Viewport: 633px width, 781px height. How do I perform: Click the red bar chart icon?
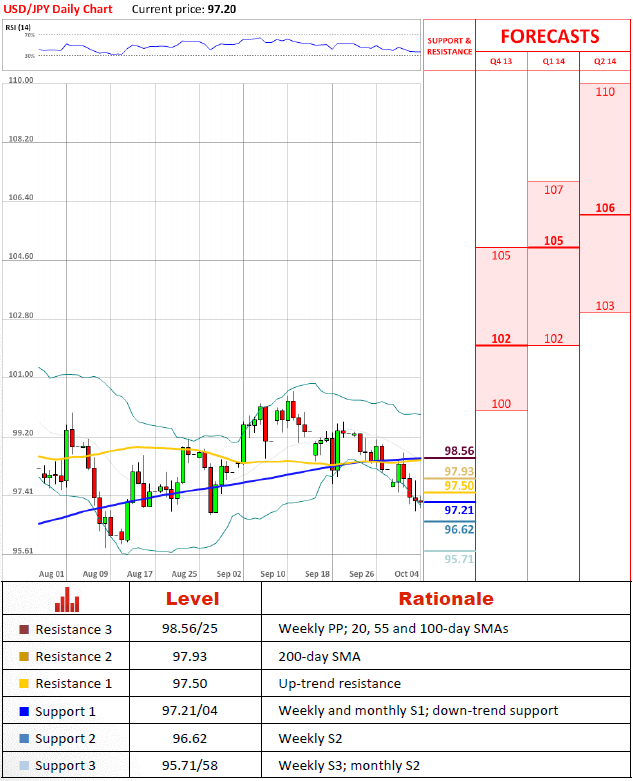pos(67,599)
